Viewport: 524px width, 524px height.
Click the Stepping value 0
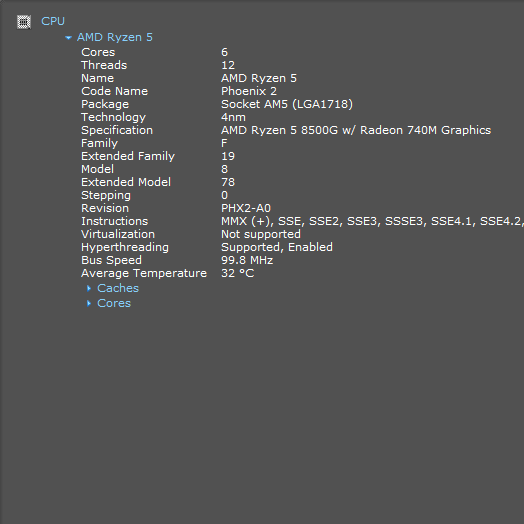pos(225,195)
